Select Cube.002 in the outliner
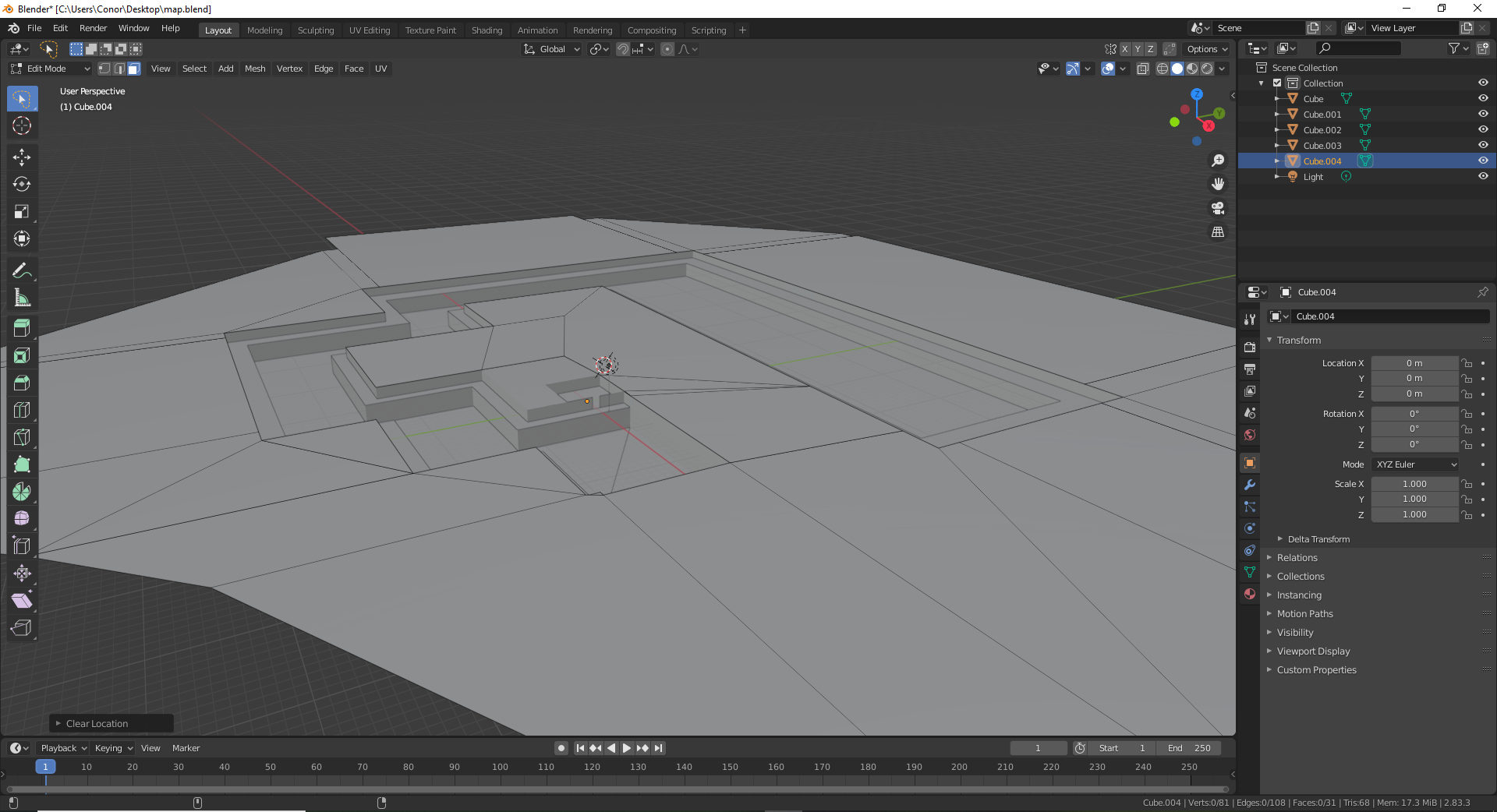1497x812 pixels. 1322,130
